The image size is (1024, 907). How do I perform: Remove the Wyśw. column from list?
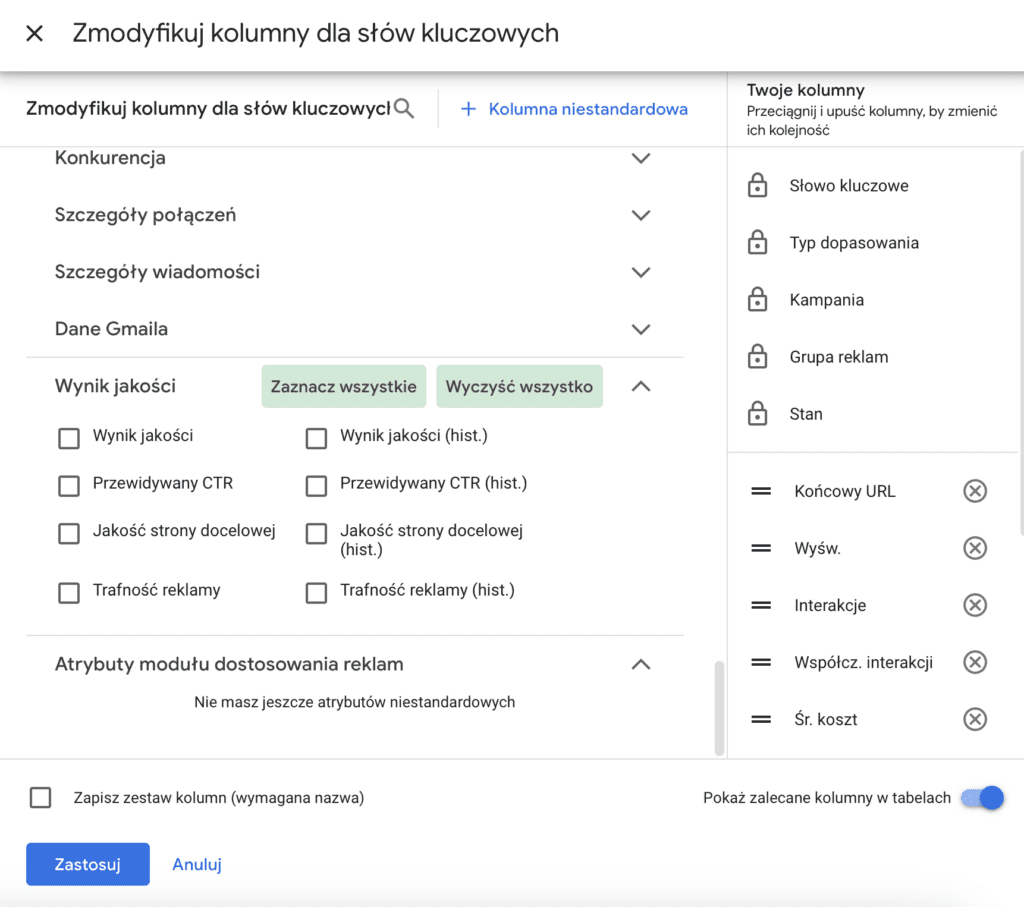(x=974, y=548)
